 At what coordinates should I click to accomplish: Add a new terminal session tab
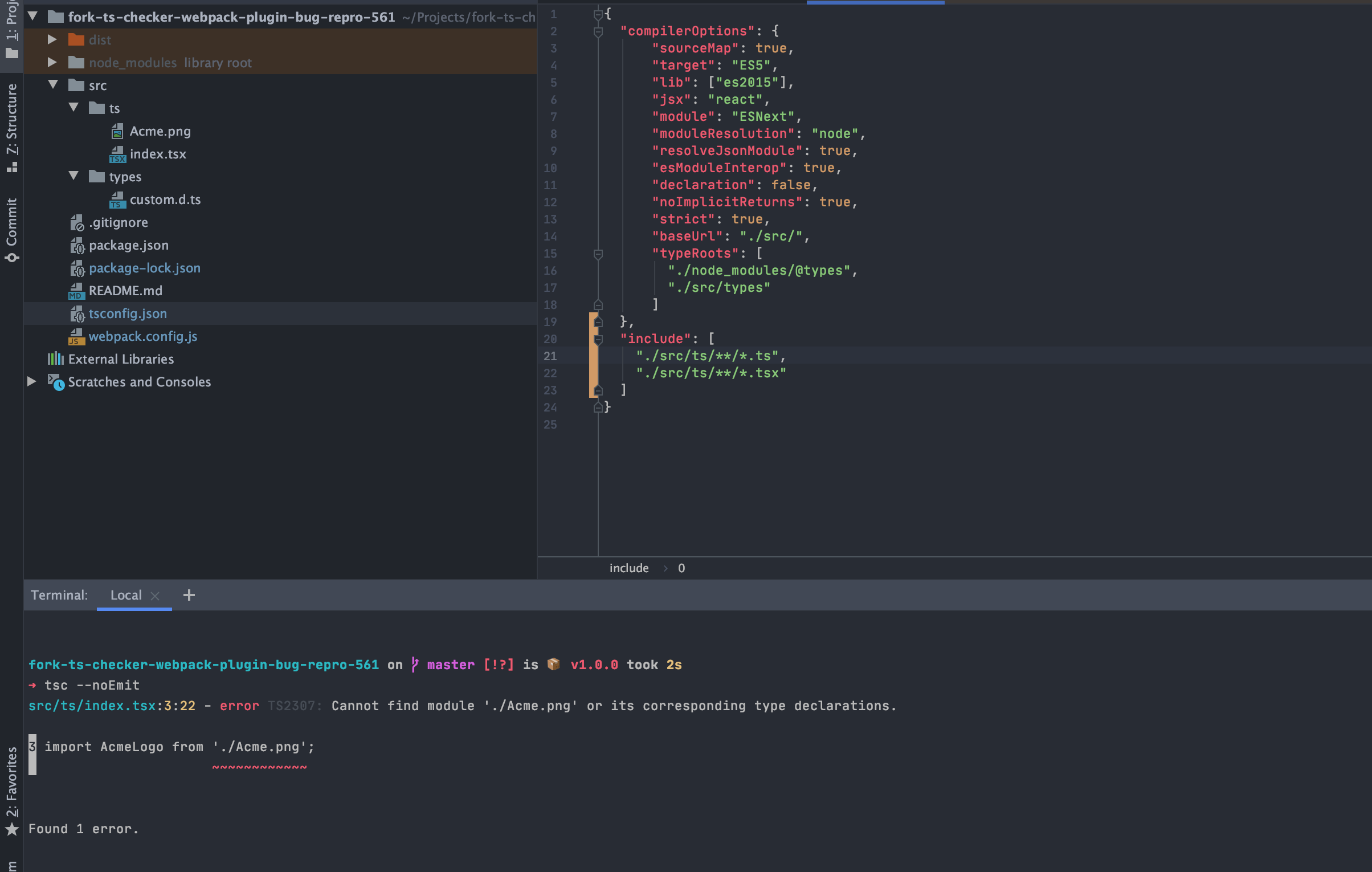tap(189, 595)
